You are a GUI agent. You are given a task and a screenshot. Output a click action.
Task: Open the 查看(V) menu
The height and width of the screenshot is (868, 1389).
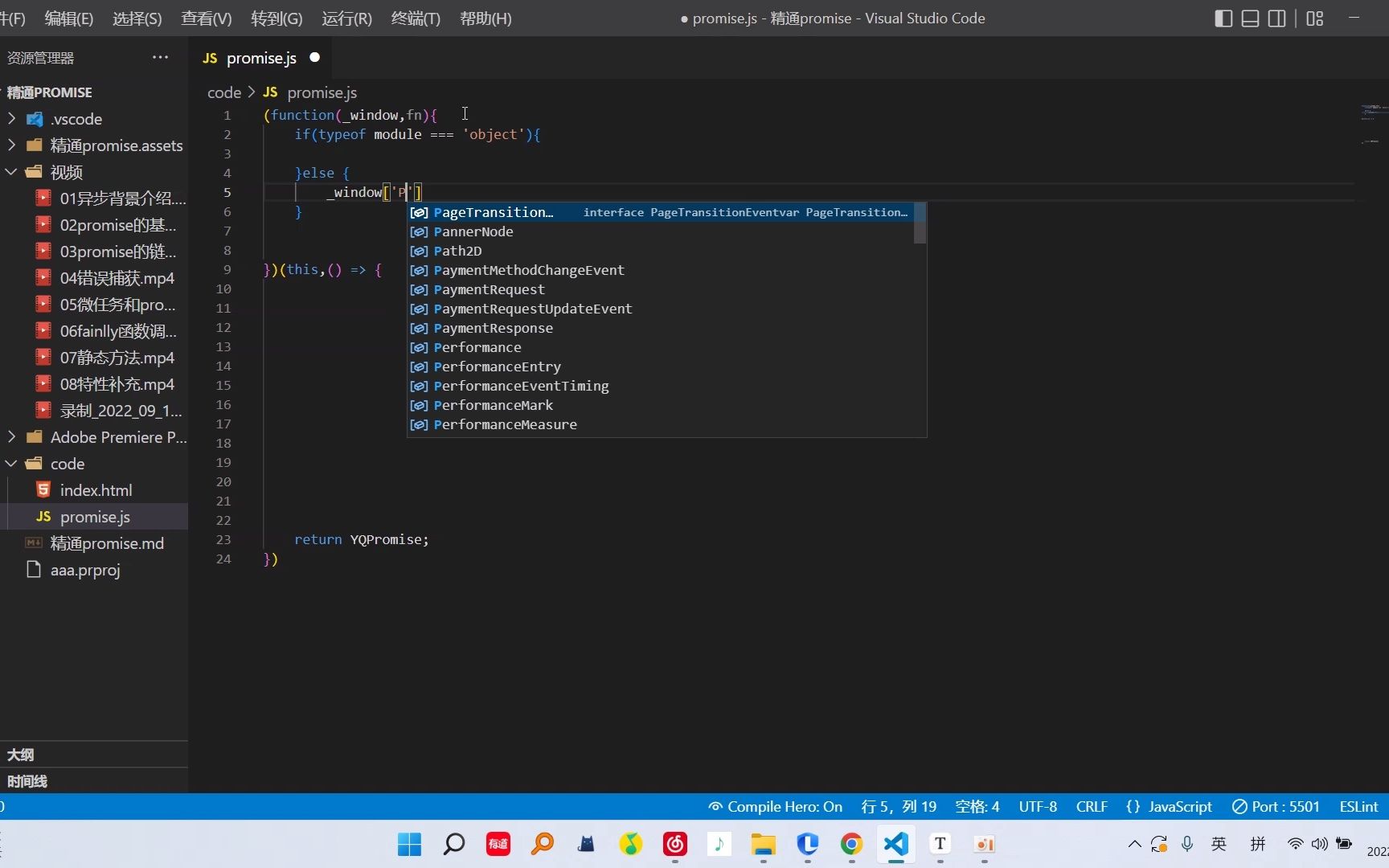[207, 18]
